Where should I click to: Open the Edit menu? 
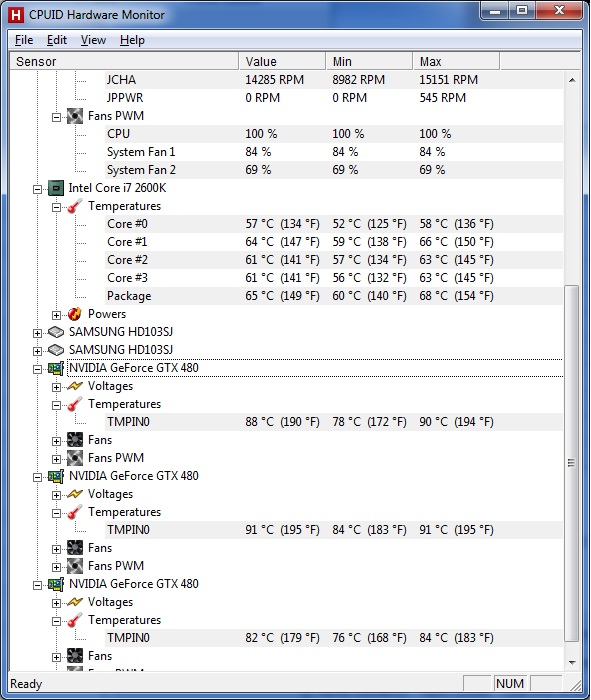coord(57,40)
